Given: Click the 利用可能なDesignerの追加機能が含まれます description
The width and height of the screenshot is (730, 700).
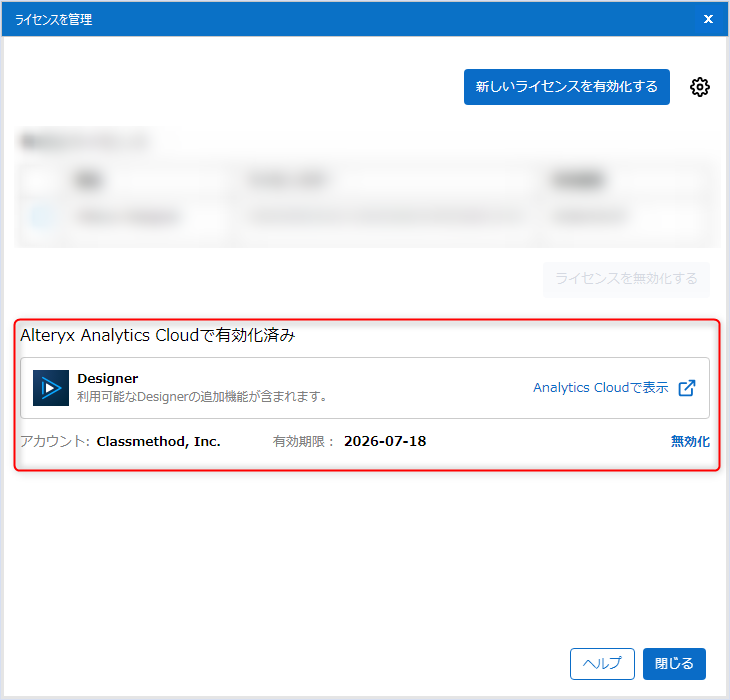Looking at the screenshot, I should pyautogui.click(x=202, y=397).
